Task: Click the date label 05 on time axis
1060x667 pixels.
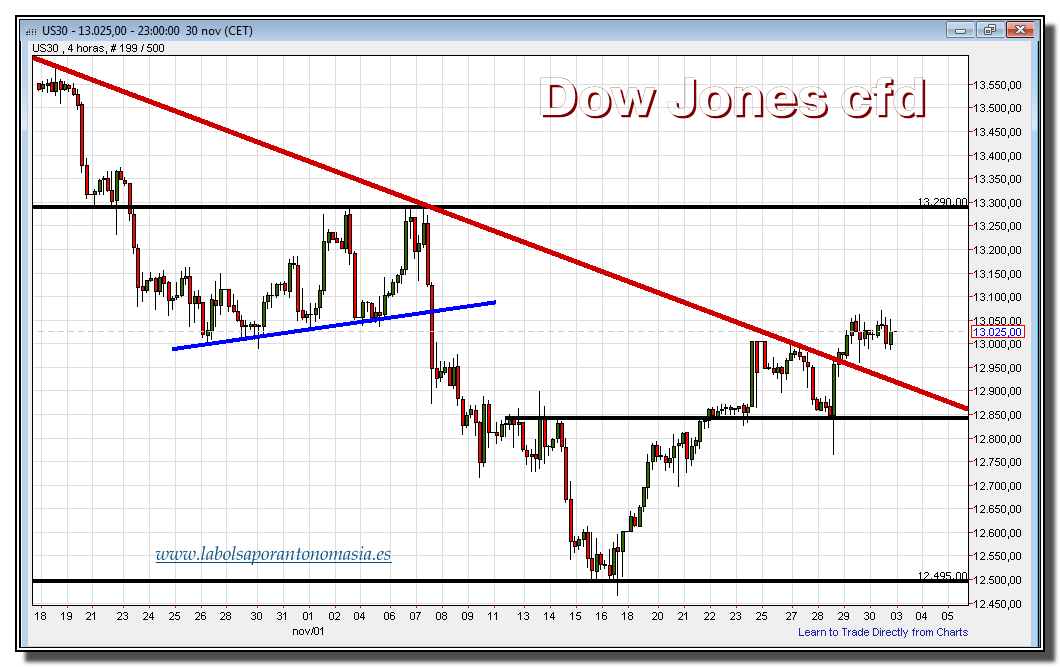Action: pyautogui.click(x=948, y=616)
